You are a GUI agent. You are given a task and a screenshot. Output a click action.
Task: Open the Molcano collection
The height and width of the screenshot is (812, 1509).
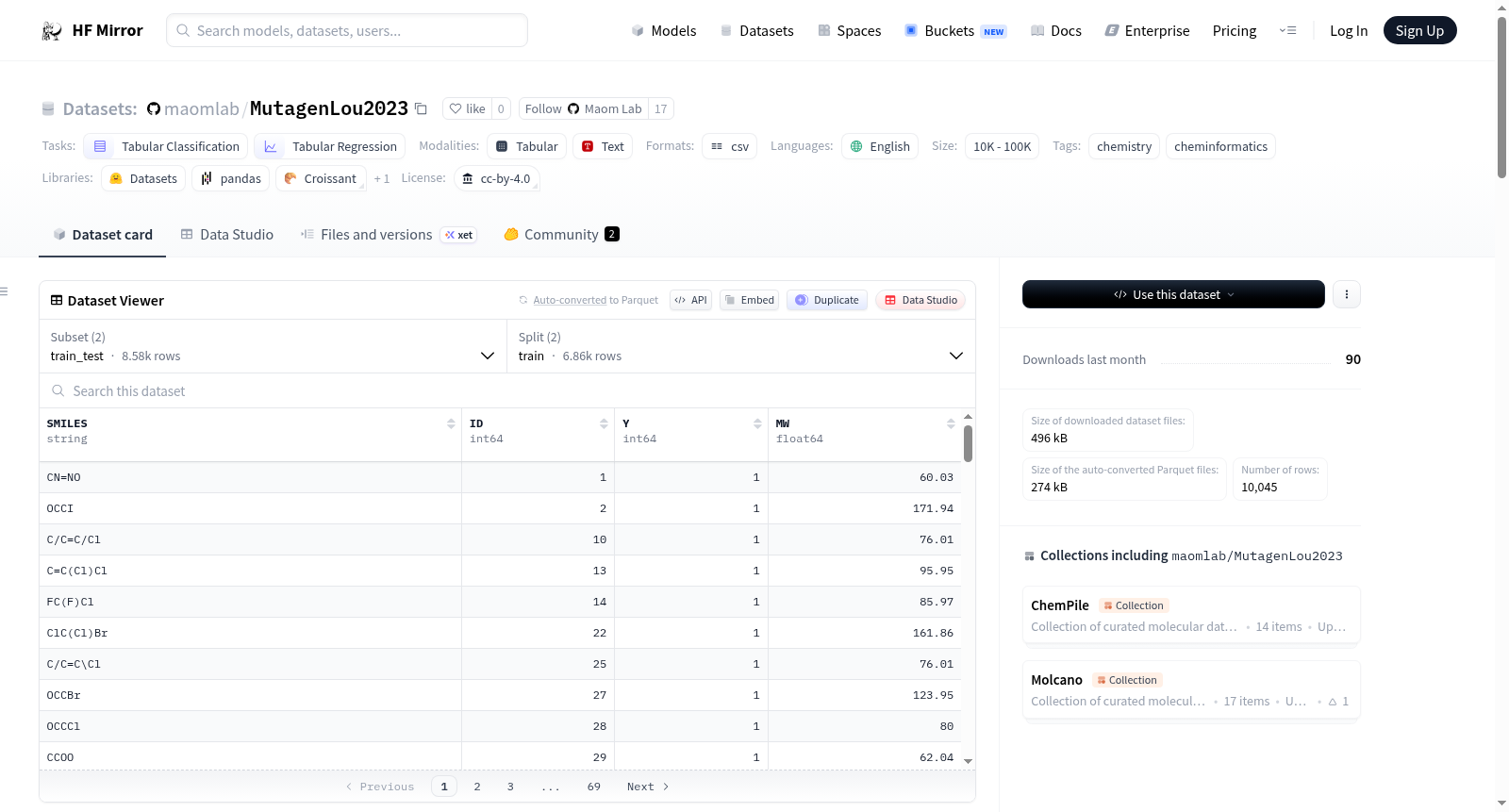(1191, 689)
